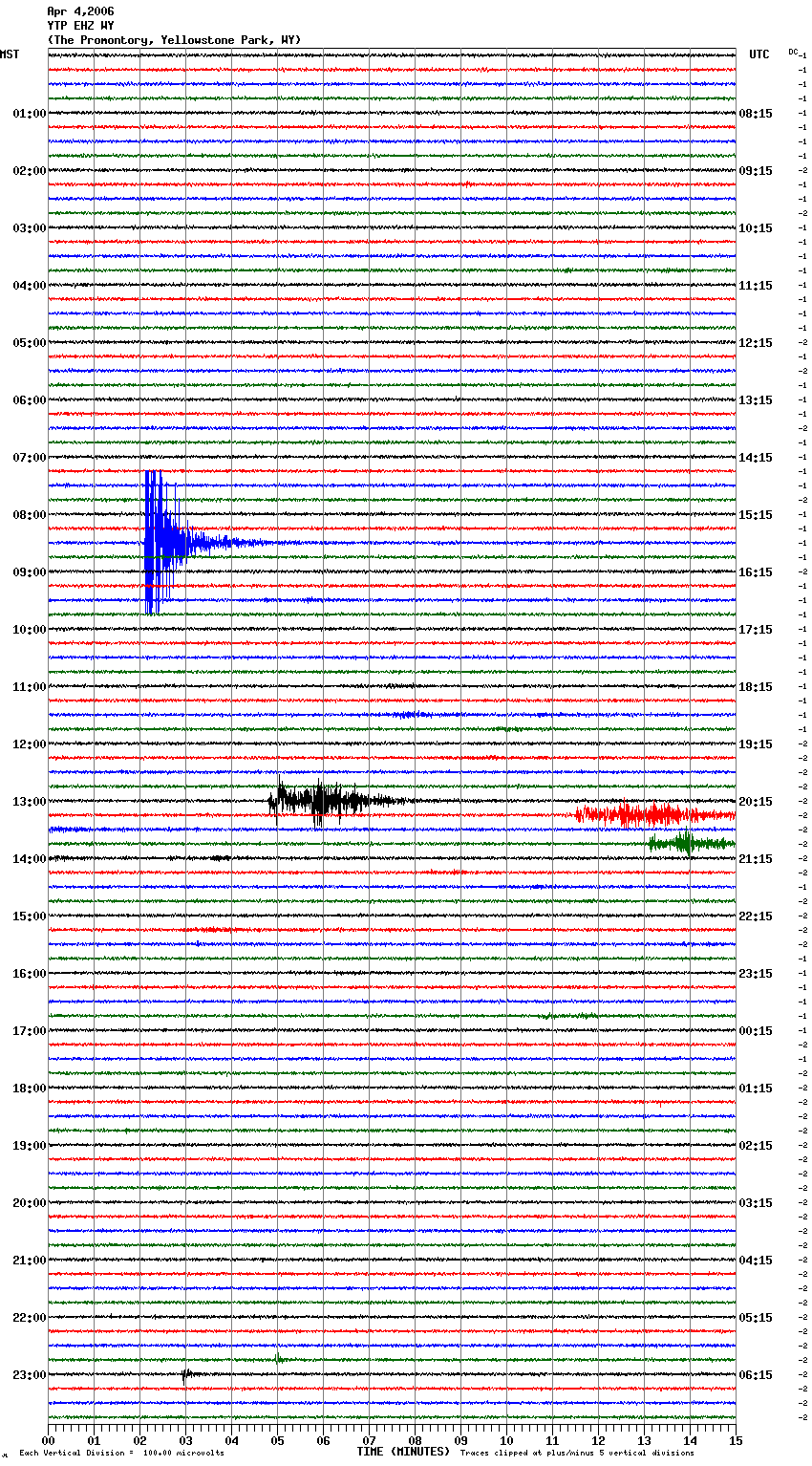Click the '08:00' MST time label
812x1466 pixels.
30,515
